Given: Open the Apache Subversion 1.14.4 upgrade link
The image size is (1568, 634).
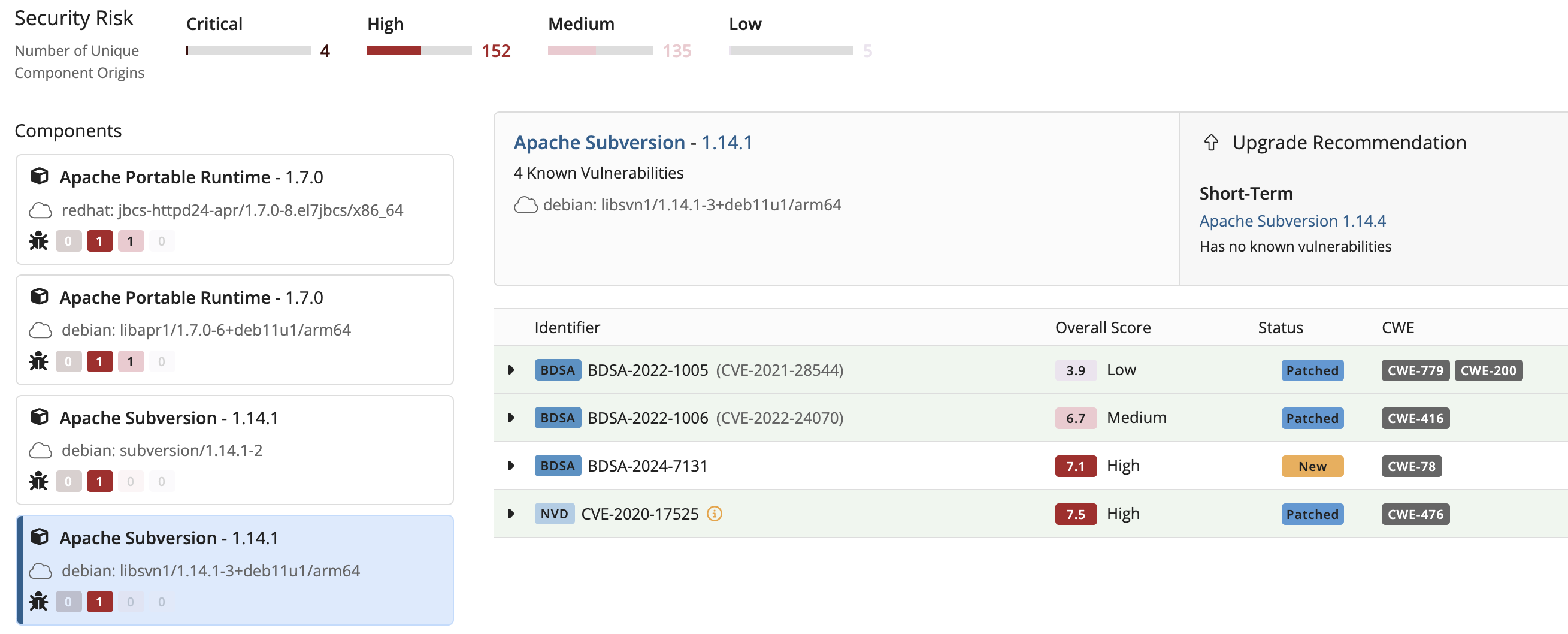Looking at the screenshot, I should pos(1292,221).
